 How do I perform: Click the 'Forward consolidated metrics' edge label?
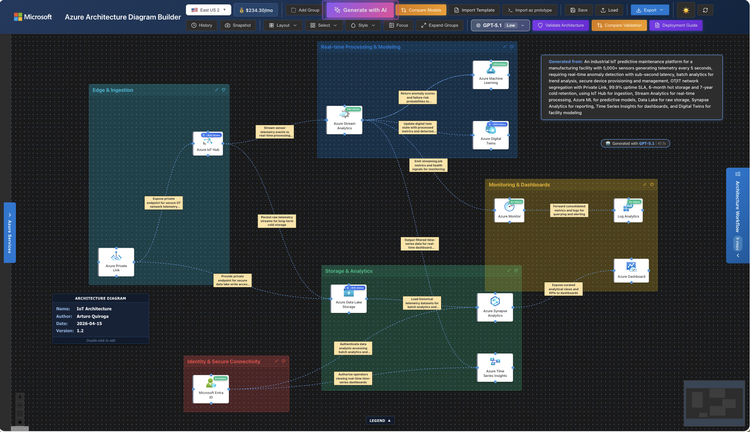pos(569,210)
